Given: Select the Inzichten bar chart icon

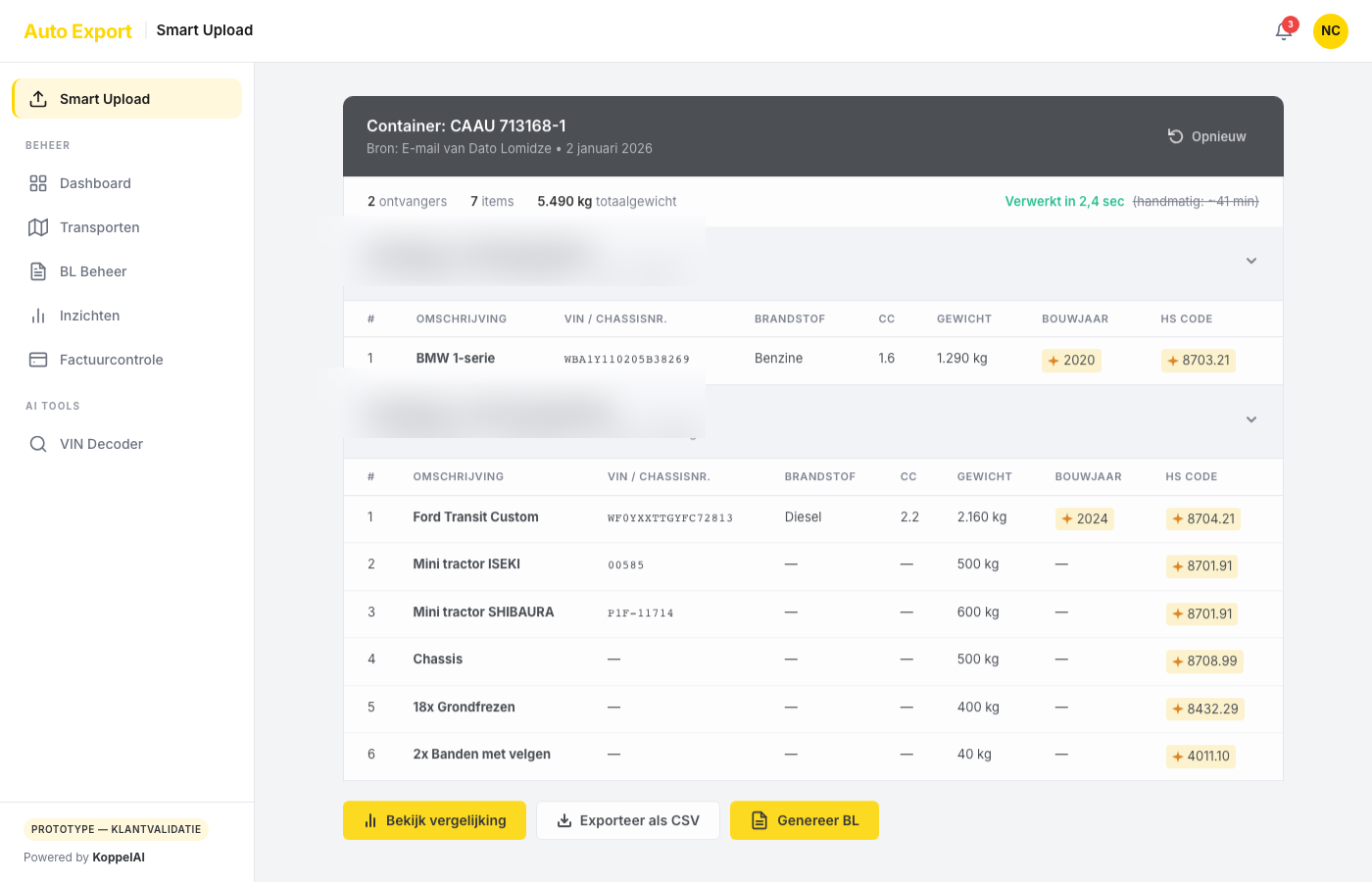Looking at the screenshot, I should click(x=38, y=316).
